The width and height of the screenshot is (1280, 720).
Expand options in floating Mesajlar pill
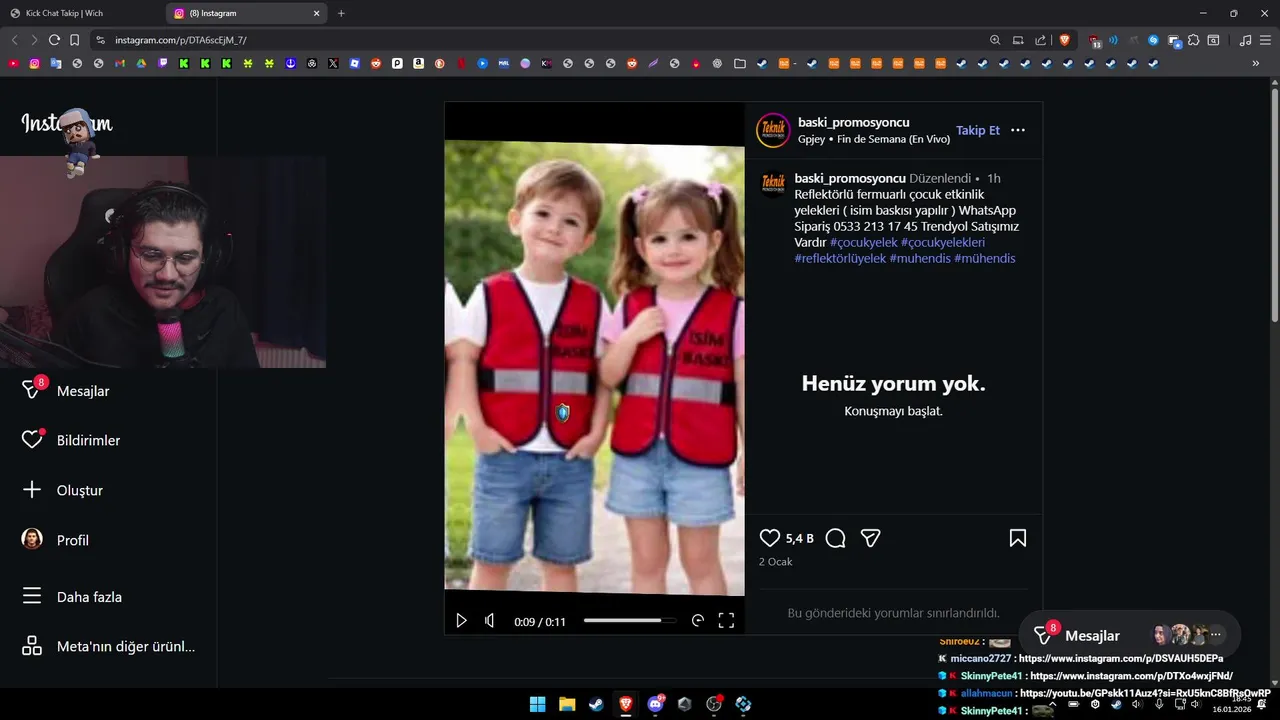tap(1216, 635)
